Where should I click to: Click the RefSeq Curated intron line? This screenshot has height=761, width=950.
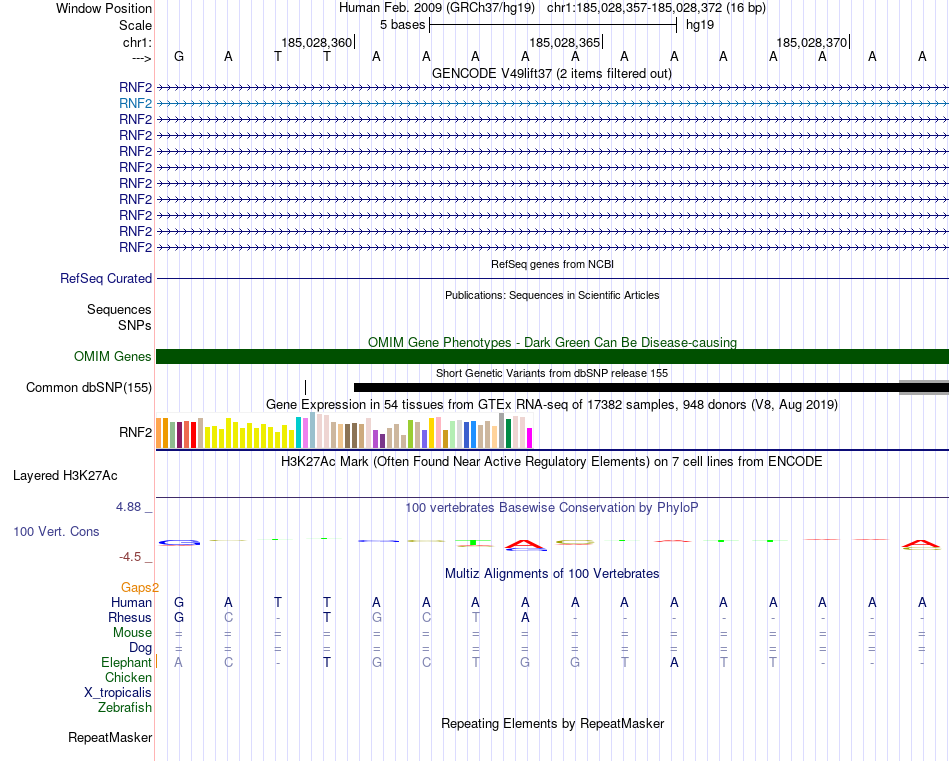pos(552,279)
